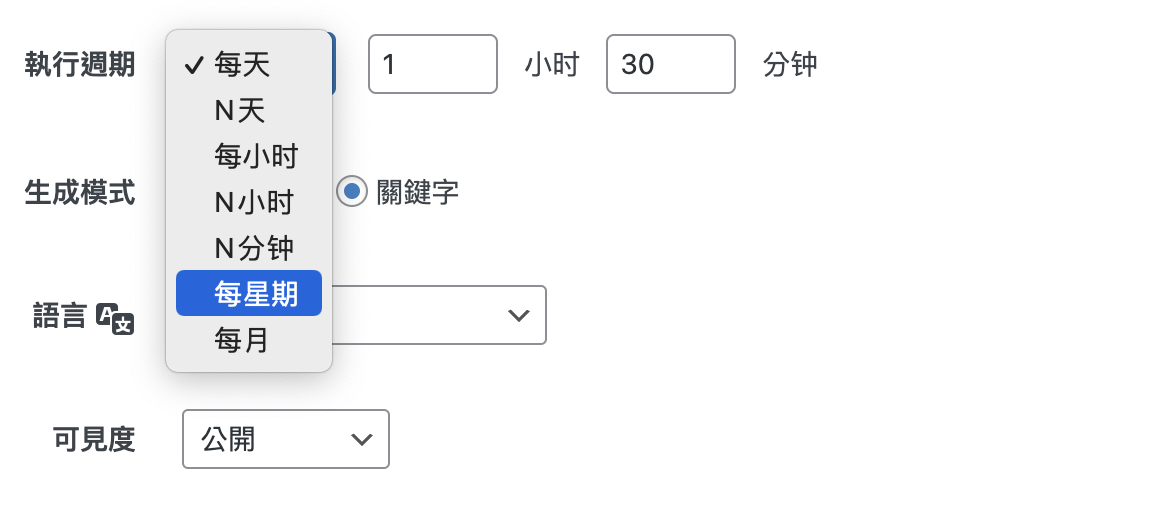The width and height of the screenshot is (1172, 518).
Task: Click the 分钟 unit label
Action: [790, 65]
